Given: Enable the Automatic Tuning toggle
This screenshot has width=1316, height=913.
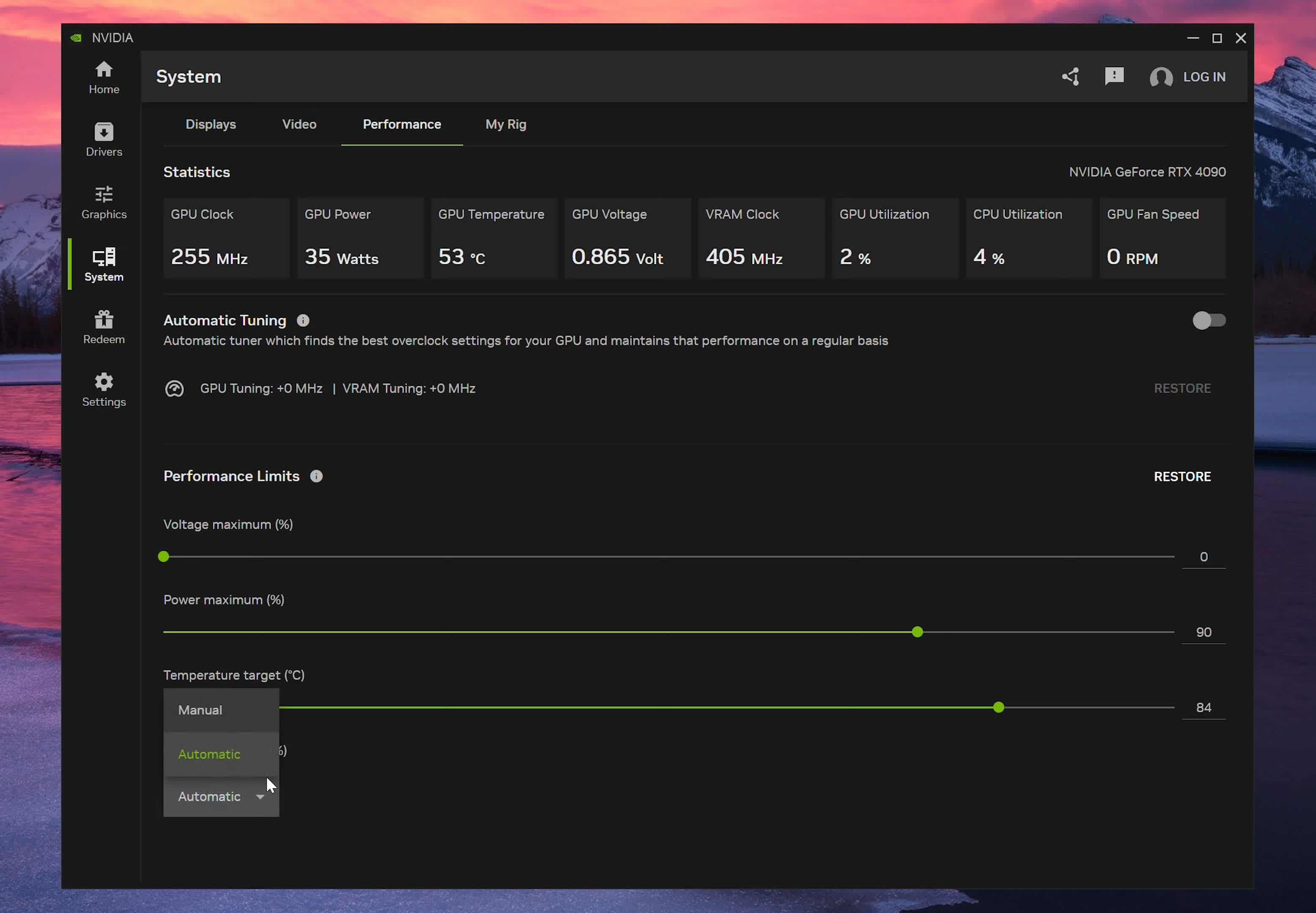Looking at the screenshot, I should tap(1209, 320).
